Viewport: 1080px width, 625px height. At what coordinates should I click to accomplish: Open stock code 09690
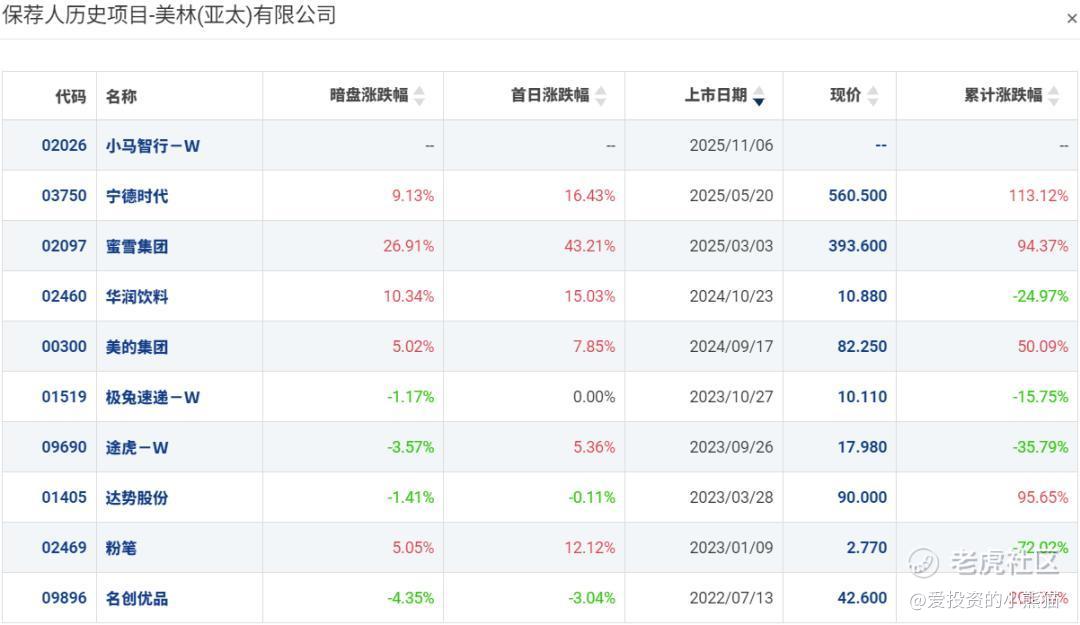pyautogui.click(x=64, y=447)
